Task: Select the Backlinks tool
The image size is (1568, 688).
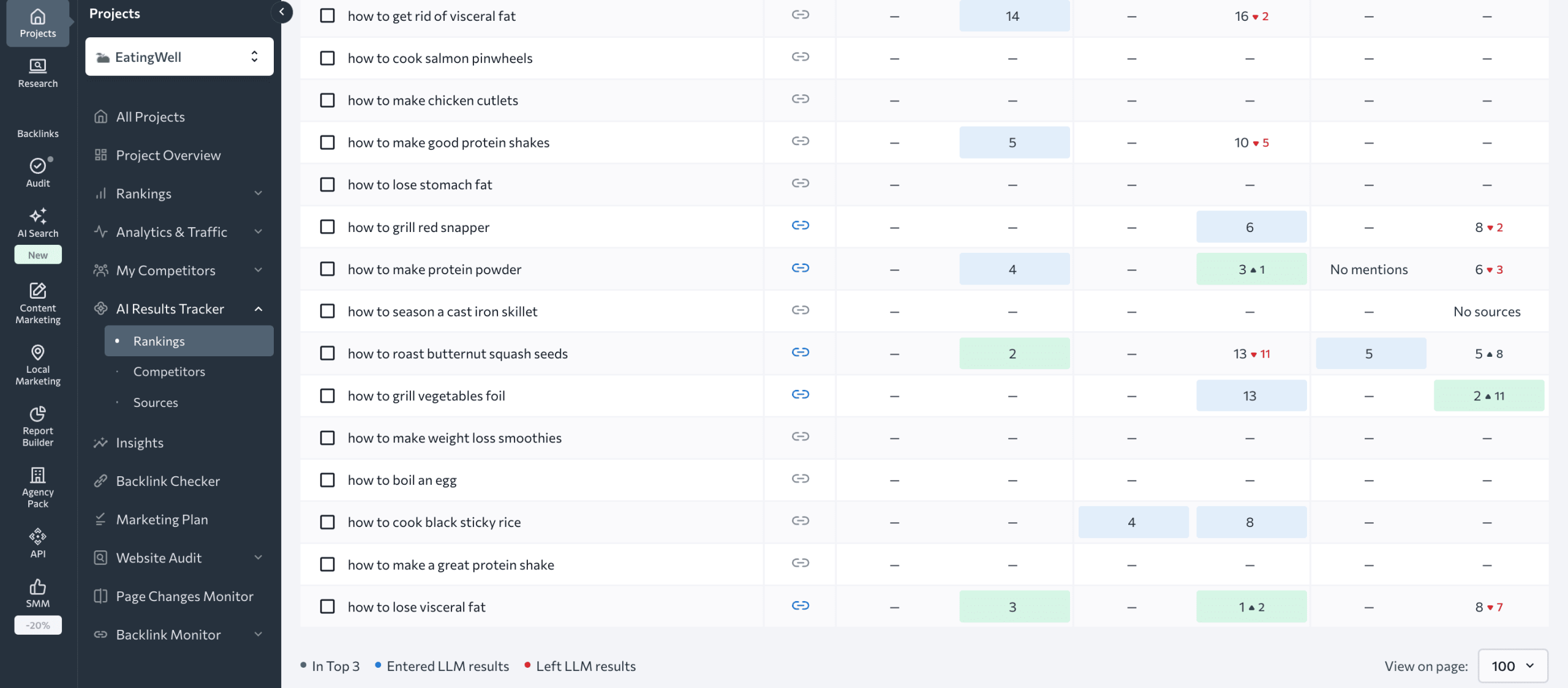Action: (37, 125)
